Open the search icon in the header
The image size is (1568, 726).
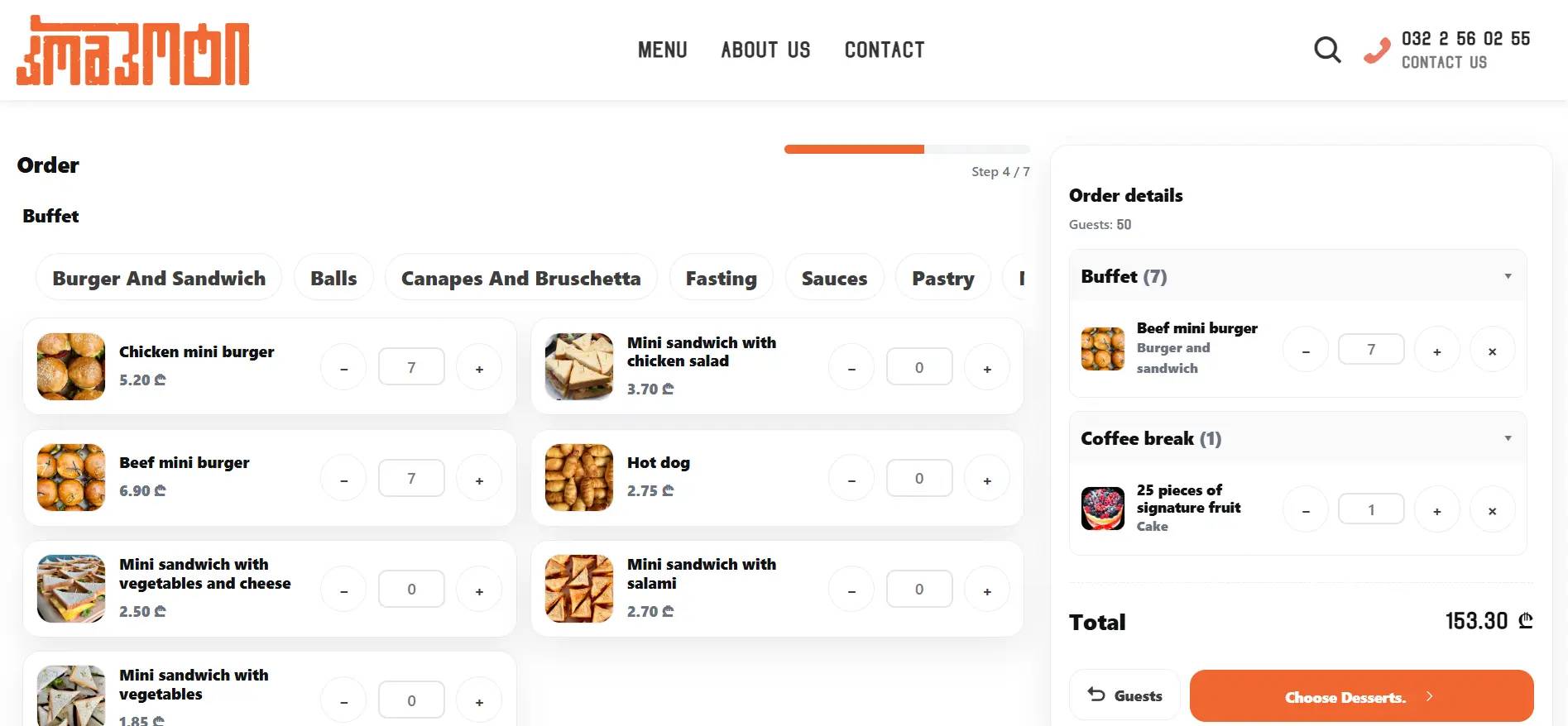(1327, 50)
